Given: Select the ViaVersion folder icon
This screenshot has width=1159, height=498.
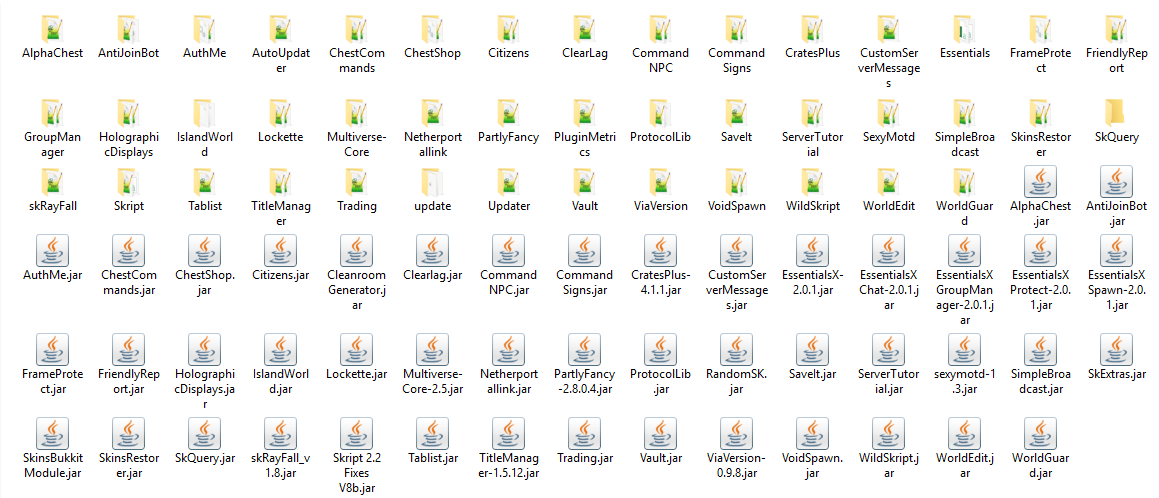Looking at the screenshot, I should point(661,181).
